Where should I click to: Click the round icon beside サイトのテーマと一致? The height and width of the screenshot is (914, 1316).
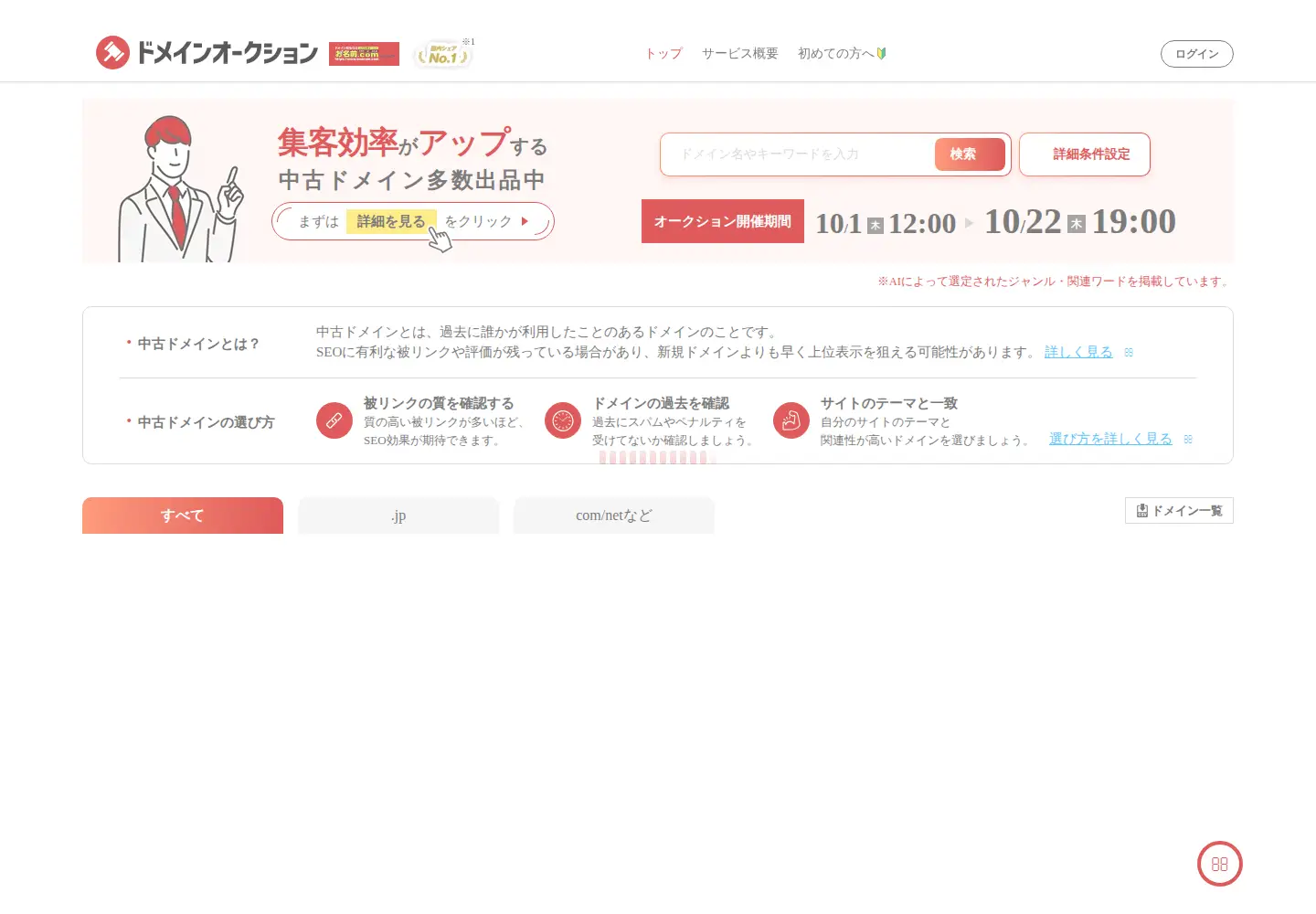click(791, 420)
